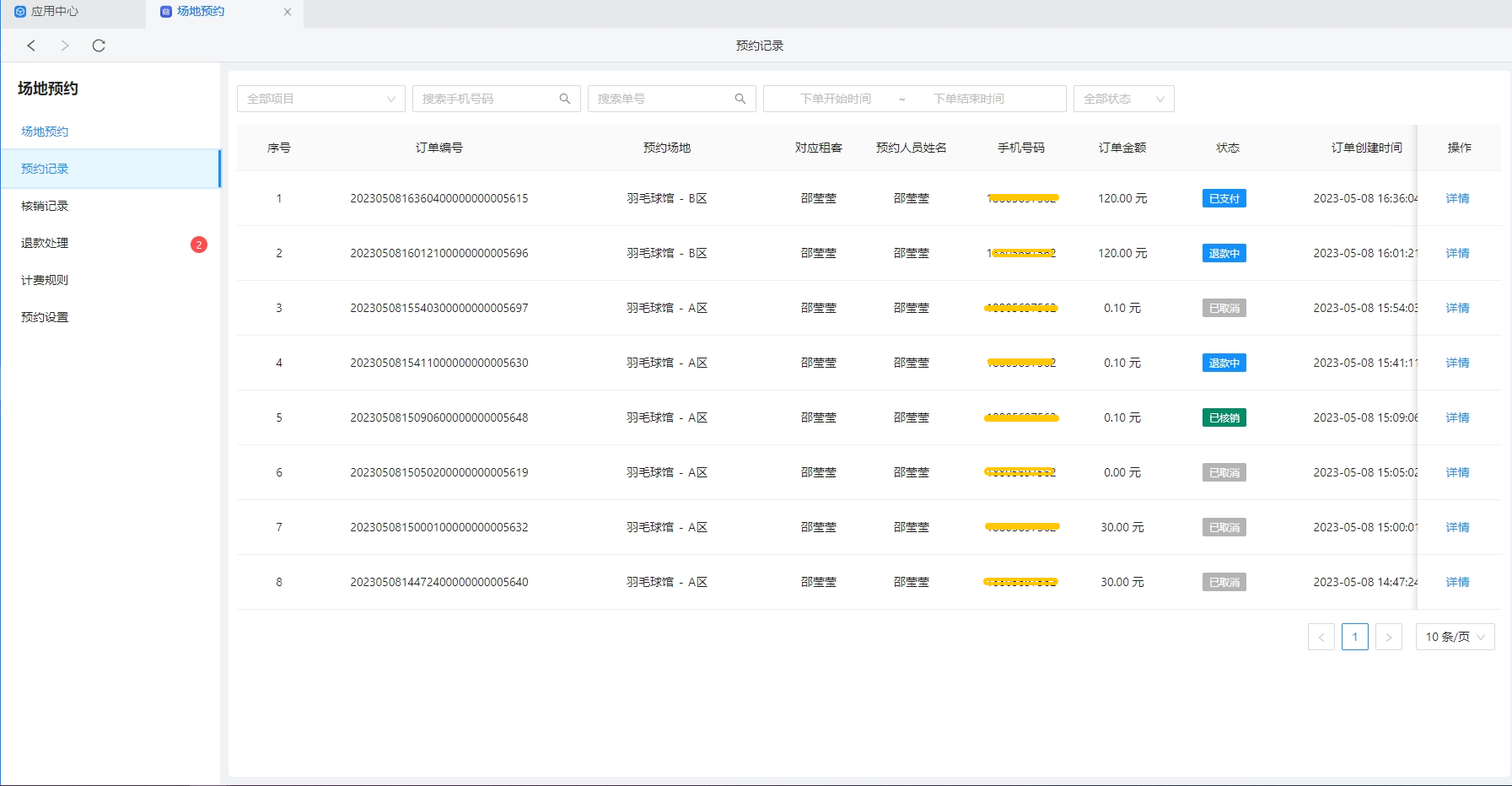Open the 10 条/页 page size dropdown

pos(1456,637)
